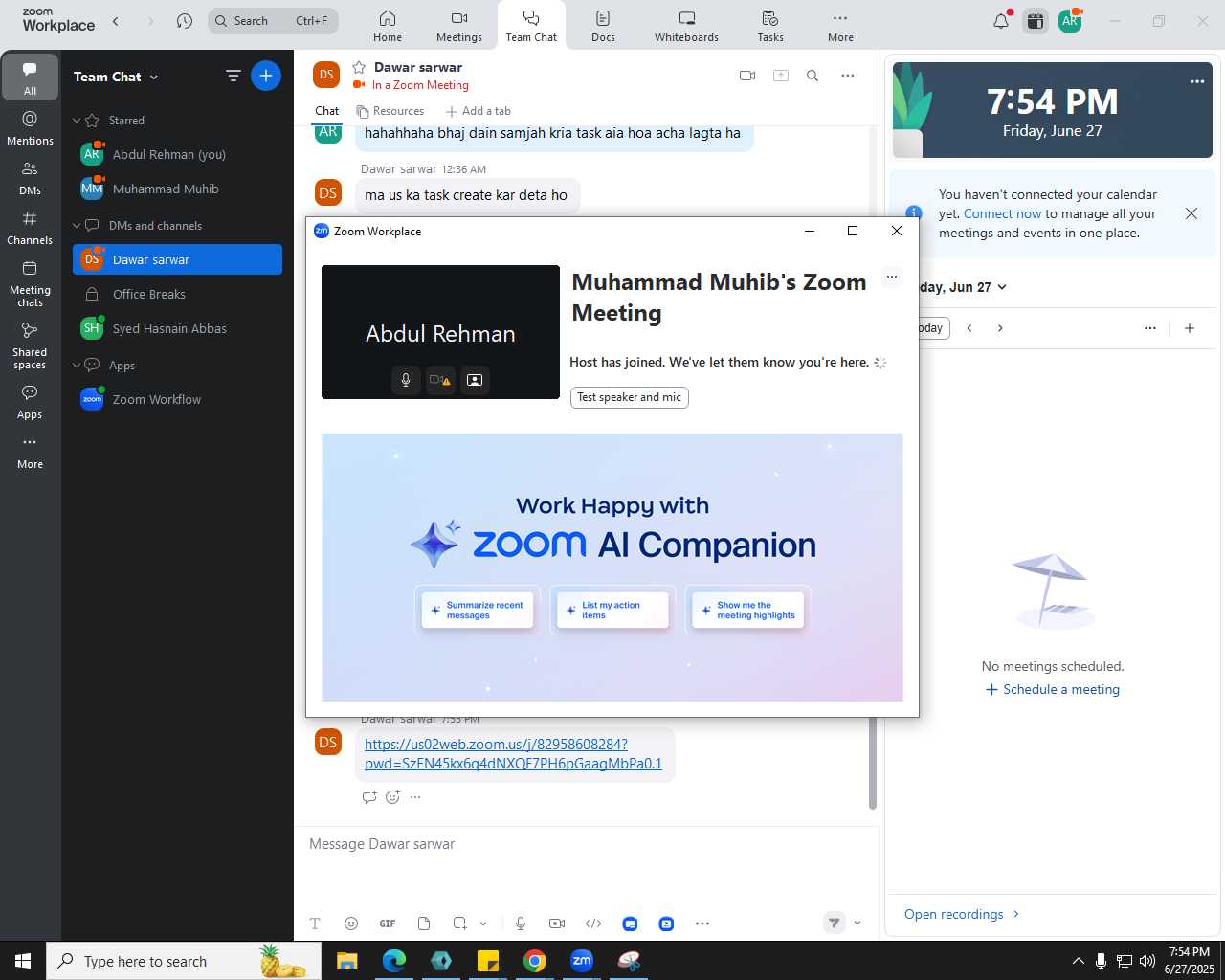Viewport: 1225px width, 980px height.
Task: Switch to the Resources tab
Action: [x=390, y=111]
